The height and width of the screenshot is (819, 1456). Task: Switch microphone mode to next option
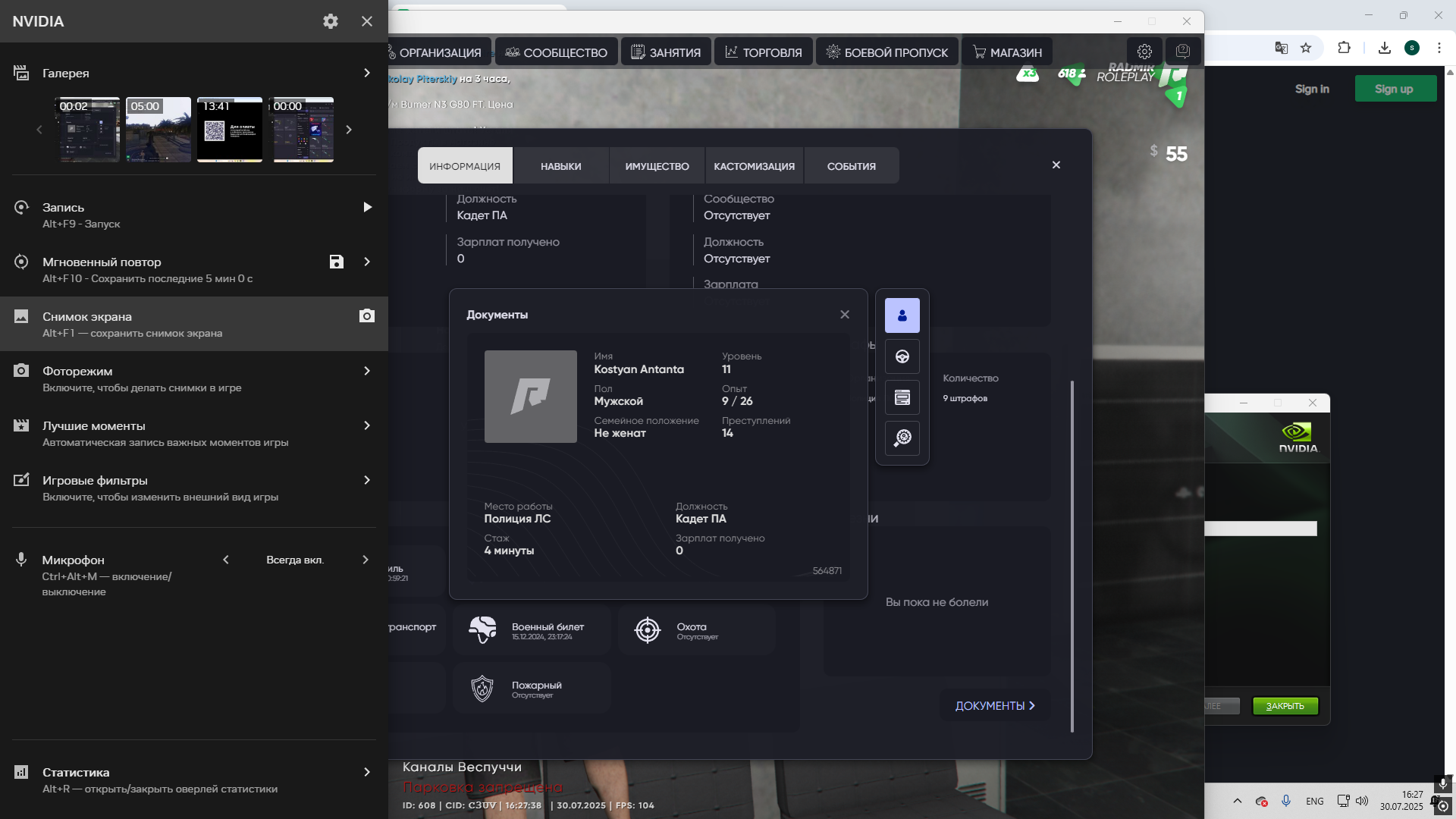click(x=366, y=560)
